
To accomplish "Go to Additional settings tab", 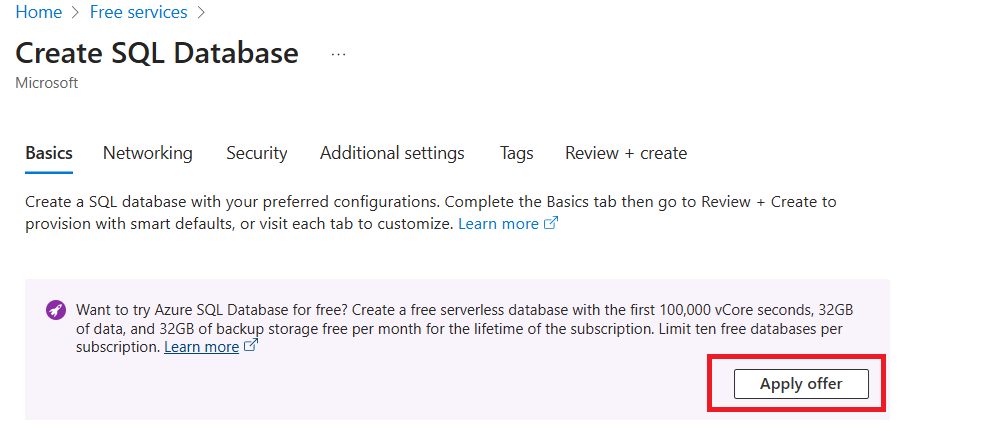I will (x=392, y=153).
